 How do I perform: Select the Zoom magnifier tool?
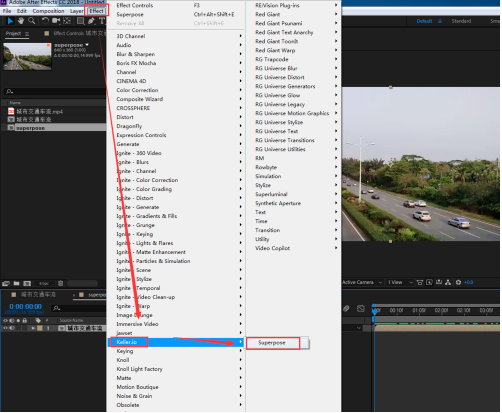(32, 21)
